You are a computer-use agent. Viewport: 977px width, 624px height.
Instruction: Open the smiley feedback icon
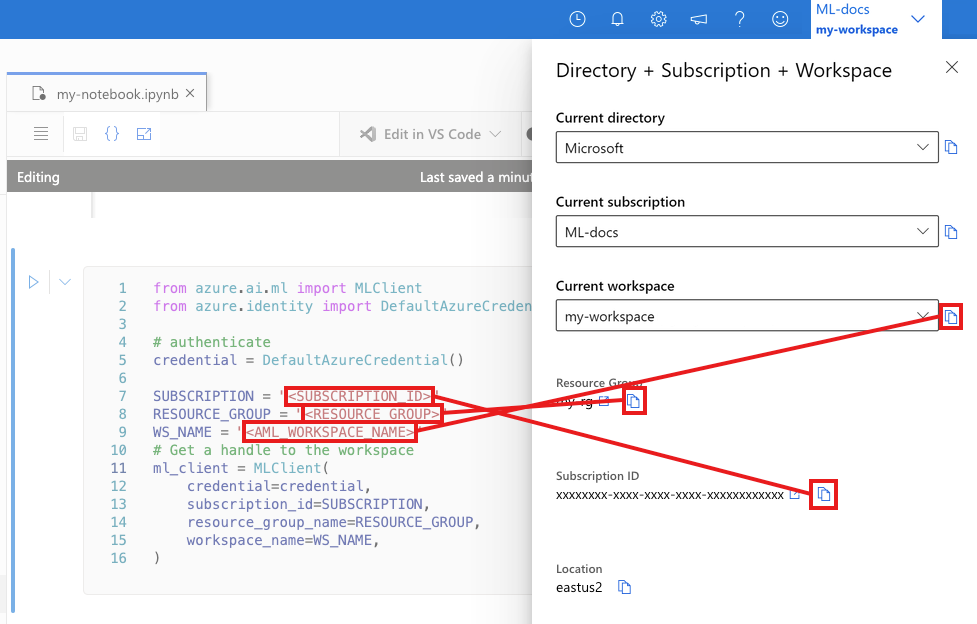coord(780,19)
